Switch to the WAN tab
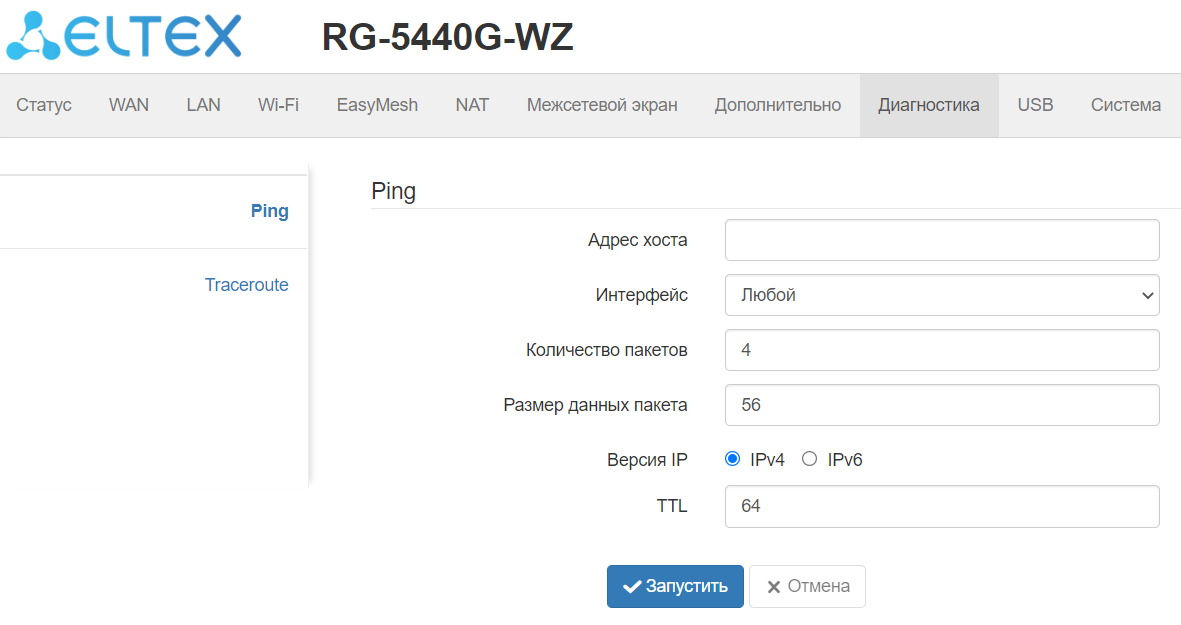1181x625 pixels. click(129, 105)
